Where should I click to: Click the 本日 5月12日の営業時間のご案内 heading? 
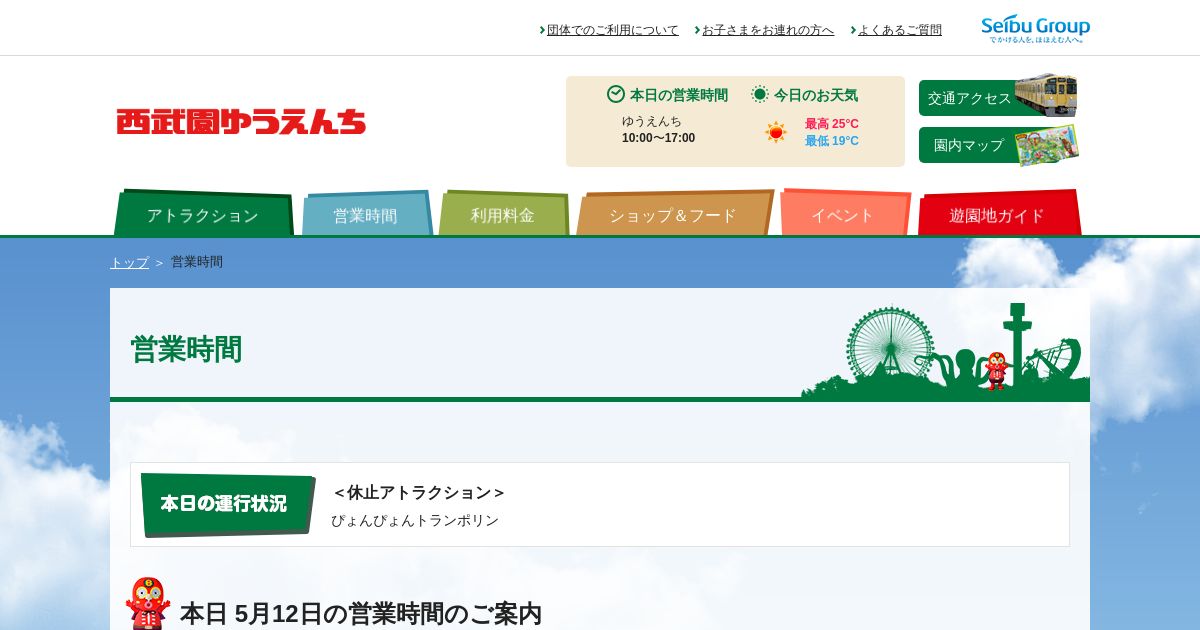coord(361,613)
